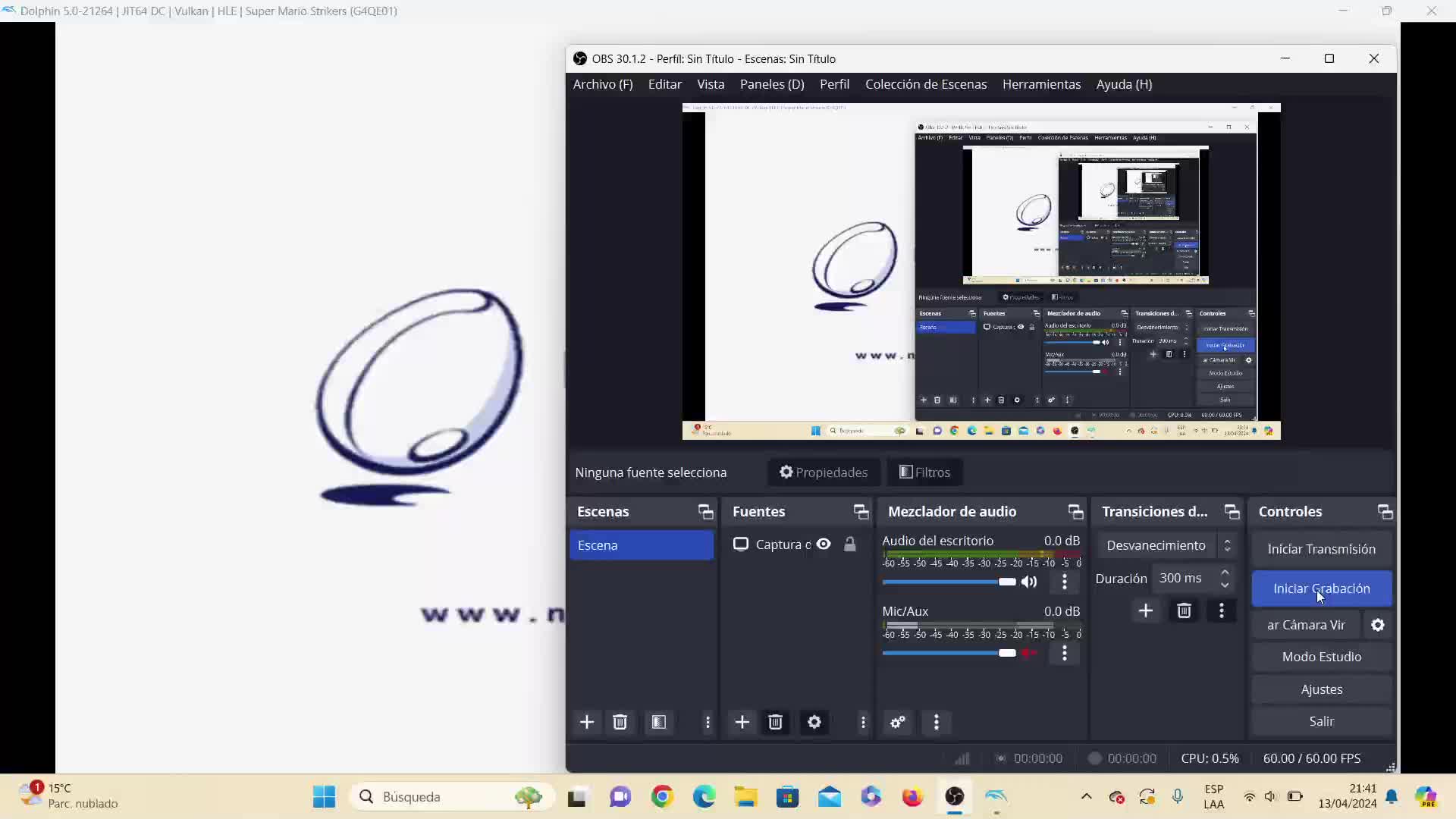Open virtual camera settings gear icon
Viewport: 1456px width, 819px height.
coord(1378,625)
